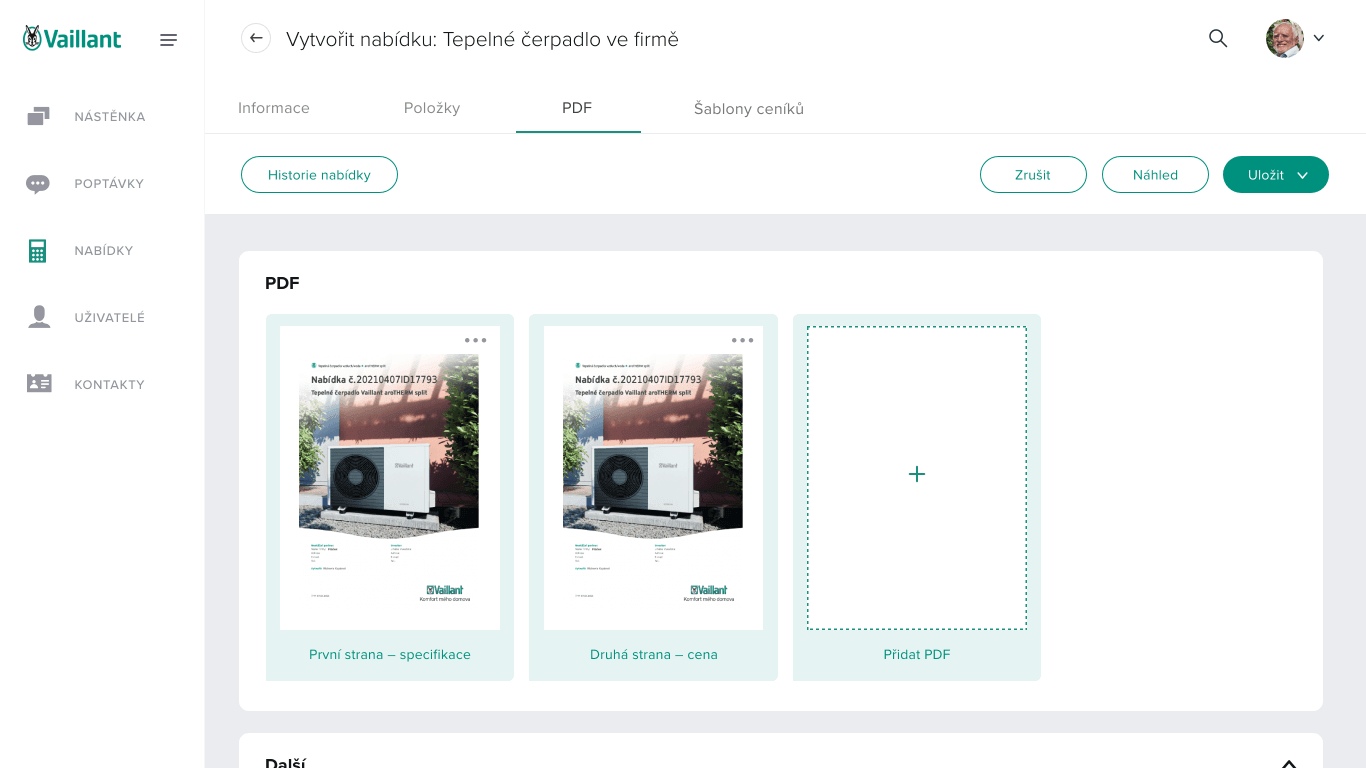Go back using the arrow button
Image resolution: width=1366 pixels, height=768 pixels.
point(256,39)
